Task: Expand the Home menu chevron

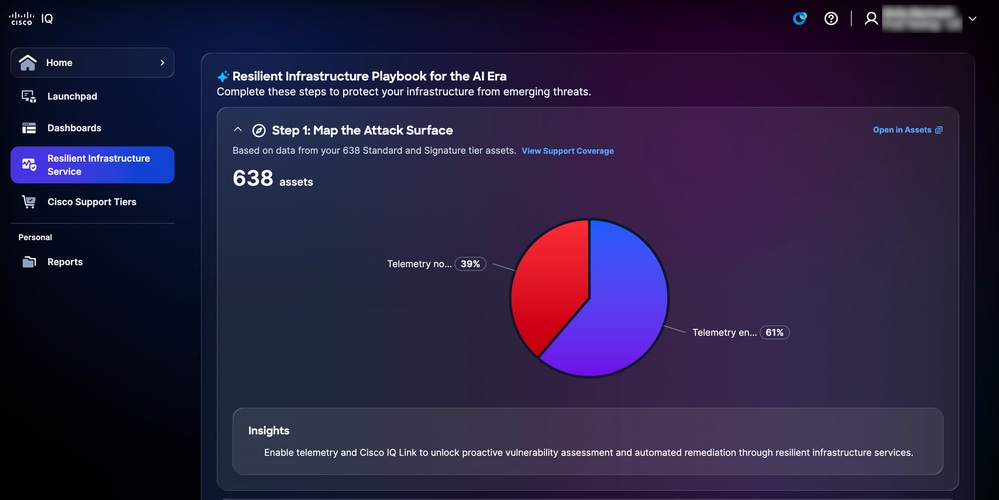Action: 162,62
